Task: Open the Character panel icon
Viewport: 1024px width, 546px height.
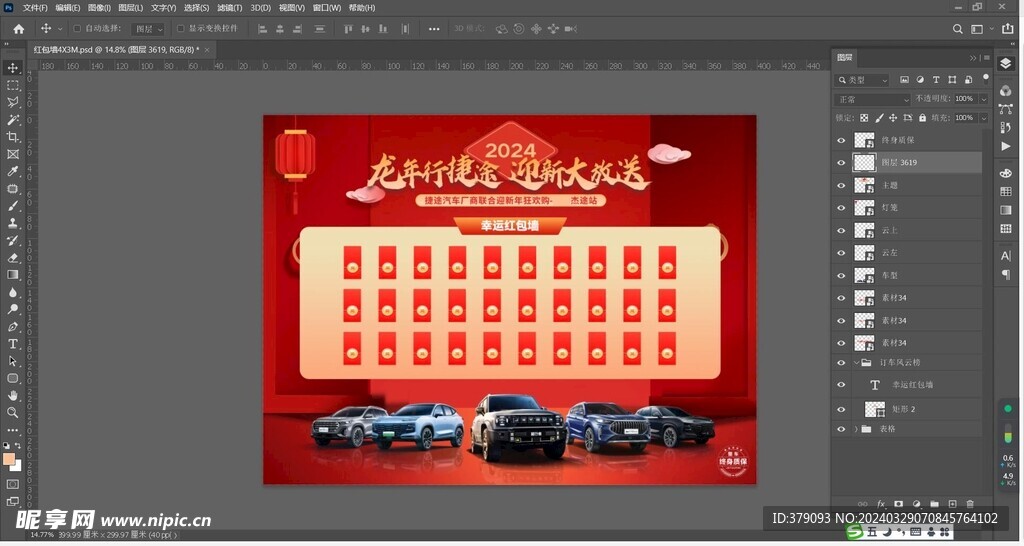Action: [x=1006, y=256]
